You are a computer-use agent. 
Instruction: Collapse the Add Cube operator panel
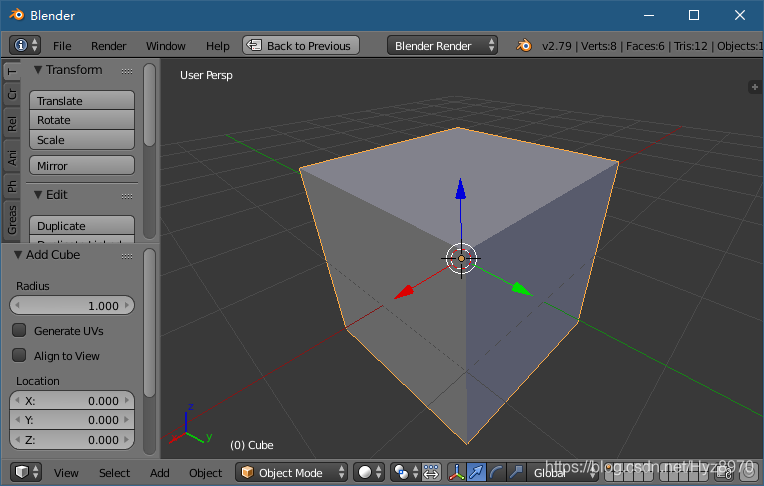[18, 255]
